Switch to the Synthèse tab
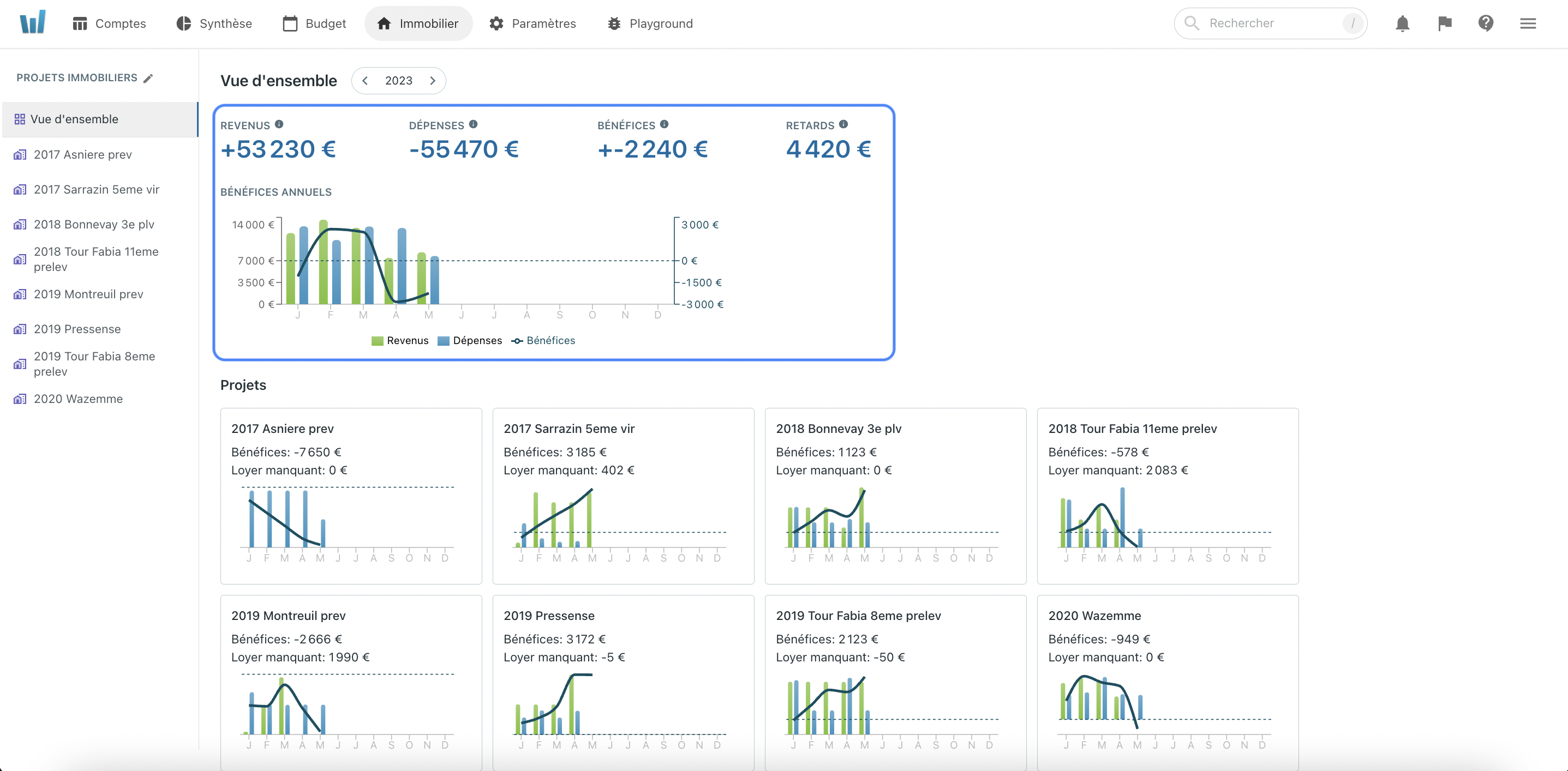 tap(214, 24)
